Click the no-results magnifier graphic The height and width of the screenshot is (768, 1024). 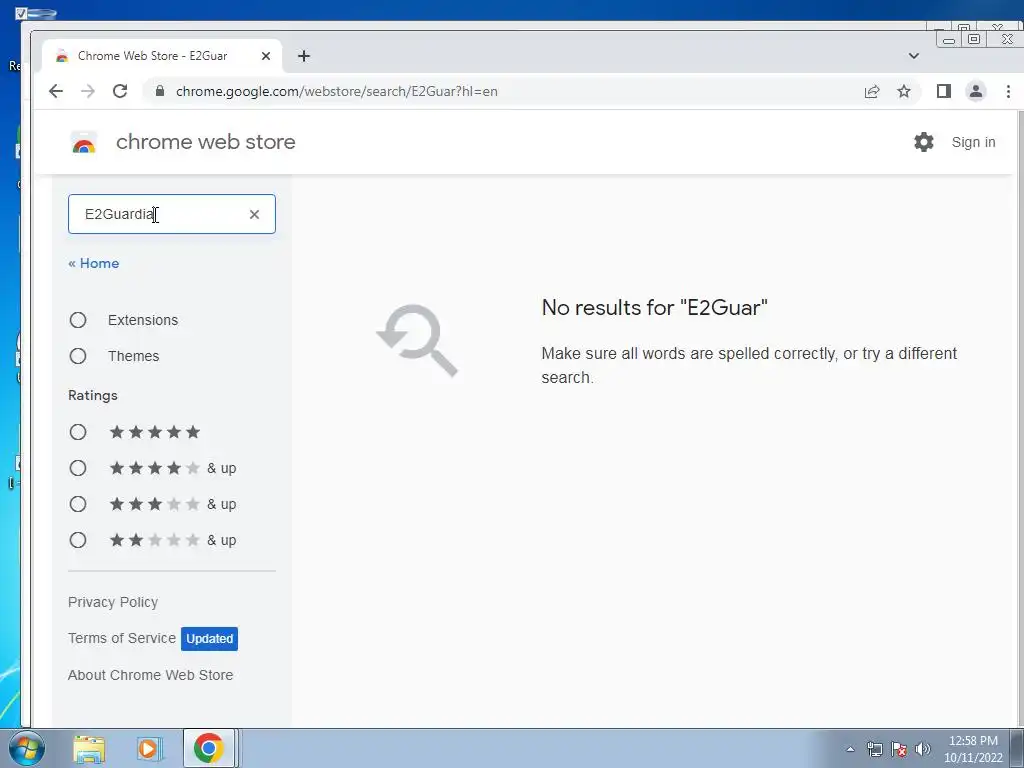click(417, 340)
